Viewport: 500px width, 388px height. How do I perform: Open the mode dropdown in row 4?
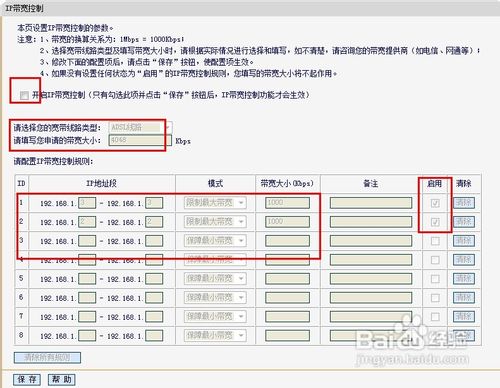pos(215,260)
